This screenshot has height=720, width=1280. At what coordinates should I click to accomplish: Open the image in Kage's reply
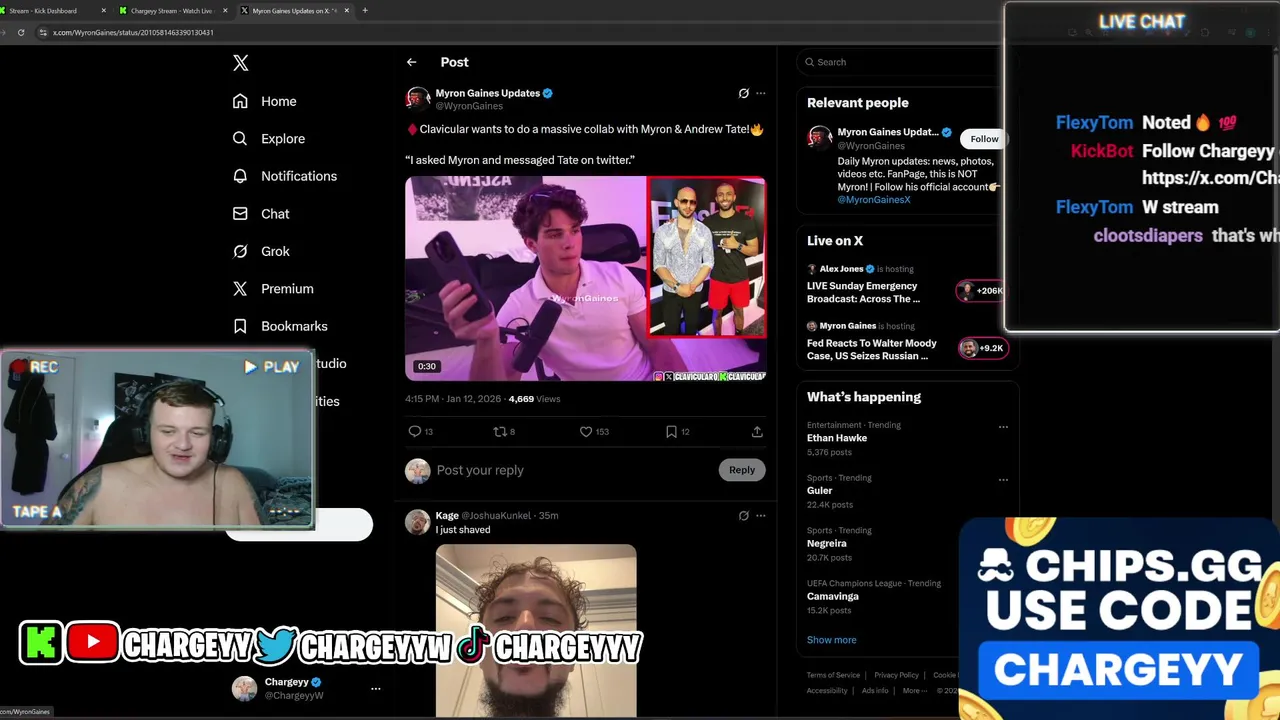(536, 631)
